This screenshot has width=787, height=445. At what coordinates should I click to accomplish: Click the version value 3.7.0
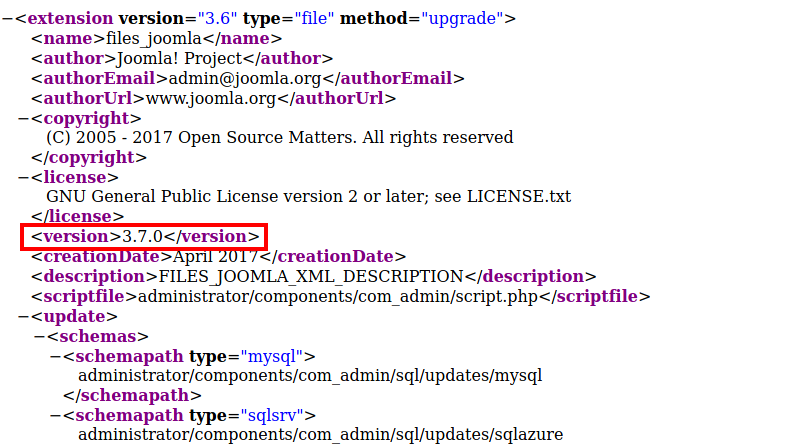[x=143, y=236]
